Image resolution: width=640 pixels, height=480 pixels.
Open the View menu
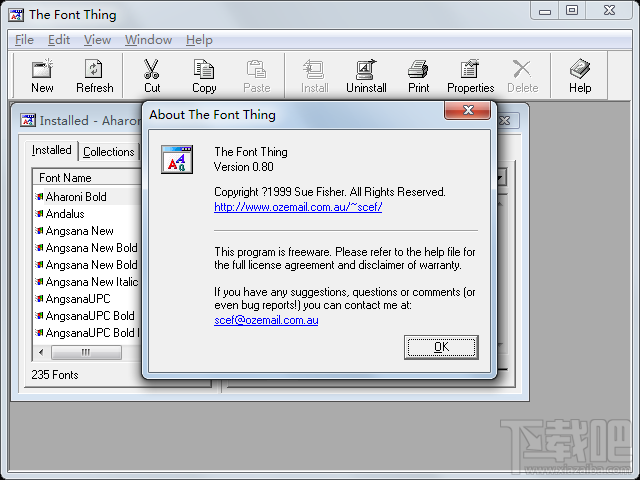pos(97,40)
